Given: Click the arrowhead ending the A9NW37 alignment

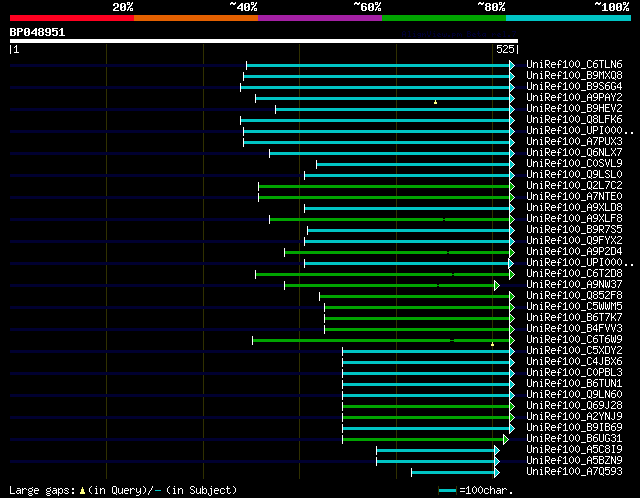Looking at the screenshot, I should tap(497, 285).
